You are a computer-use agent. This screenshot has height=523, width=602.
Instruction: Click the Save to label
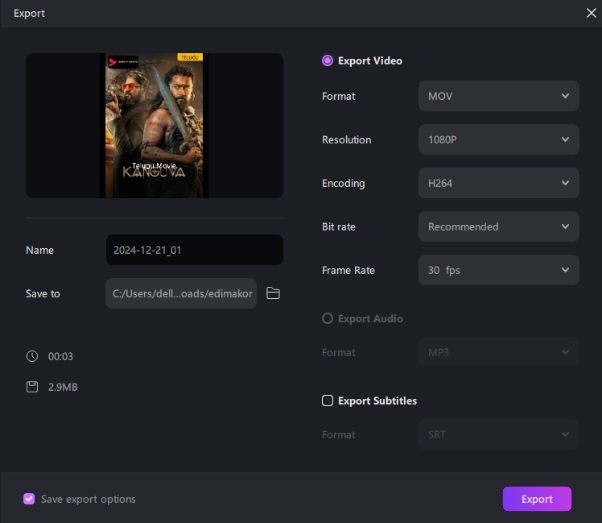coord(43,294)
